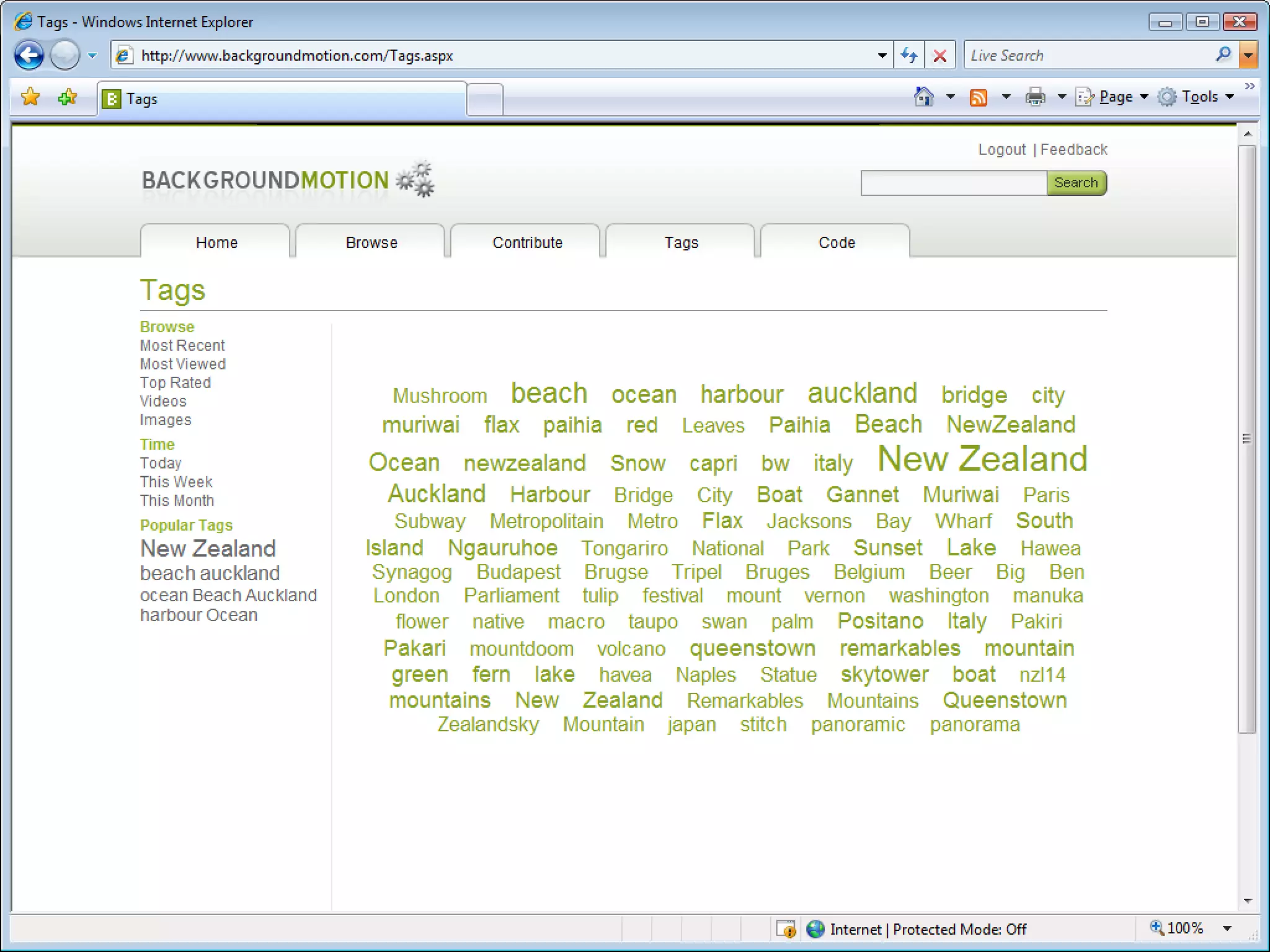Click the capri tag
This screenshot has height=952, width=1270.
713,464
